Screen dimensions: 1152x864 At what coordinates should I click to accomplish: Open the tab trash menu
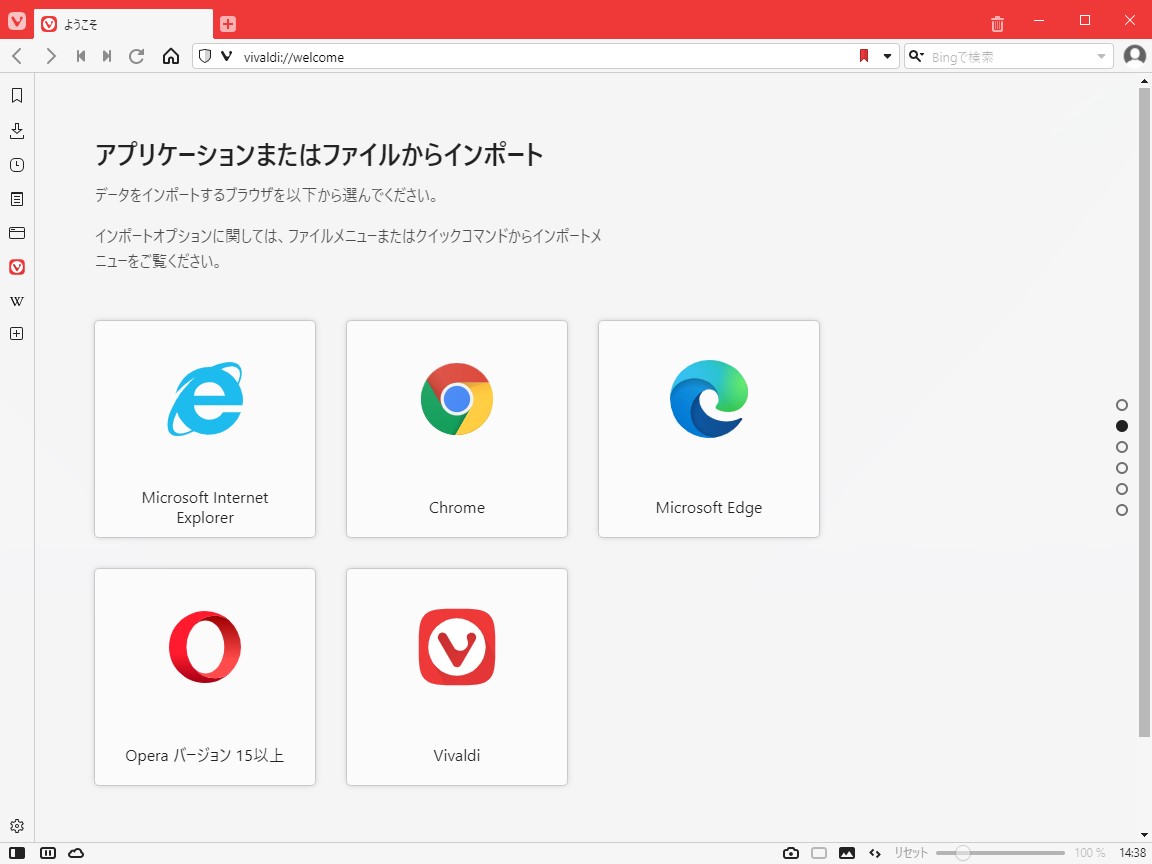click(x=996, y=22)
